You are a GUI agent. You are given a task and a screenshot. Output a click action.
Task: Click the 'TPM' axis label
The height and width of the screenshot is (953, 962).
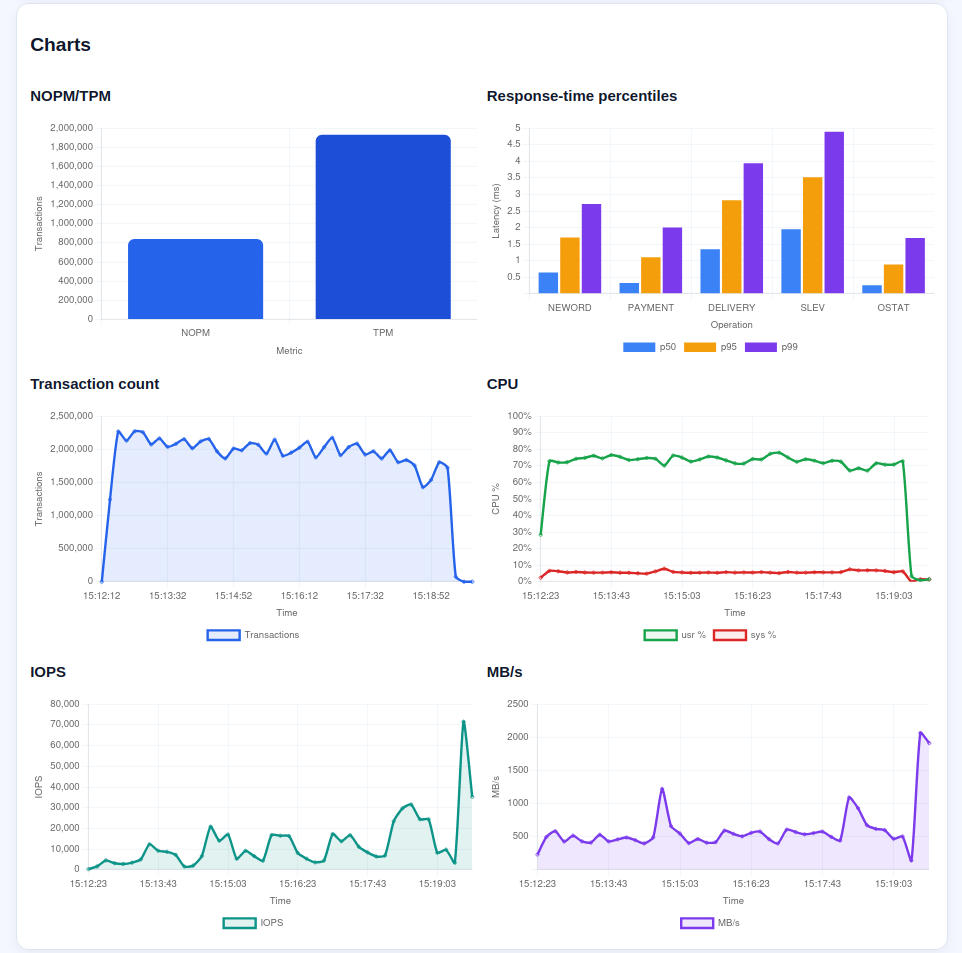tap(383, 333)
